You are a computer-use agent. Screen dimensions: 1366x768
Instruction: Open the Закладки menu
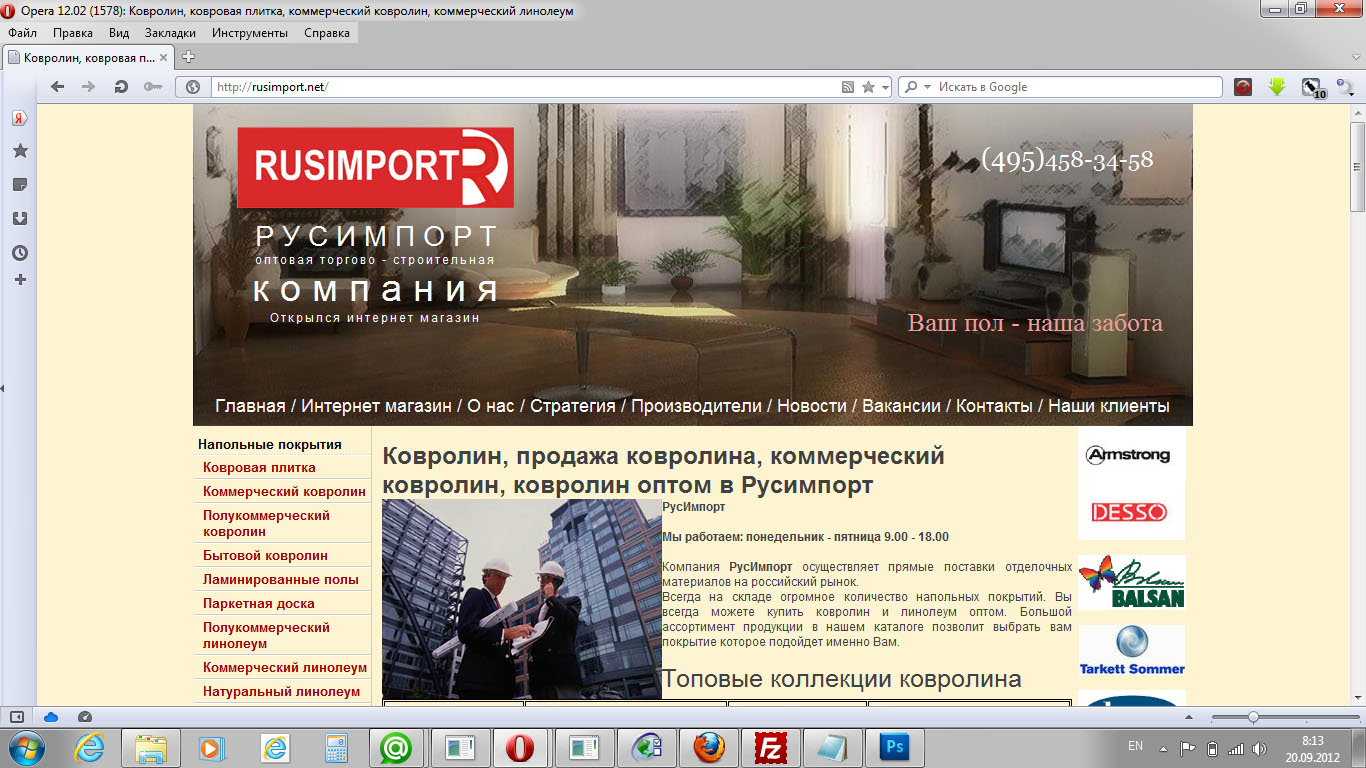pos(170,33)
